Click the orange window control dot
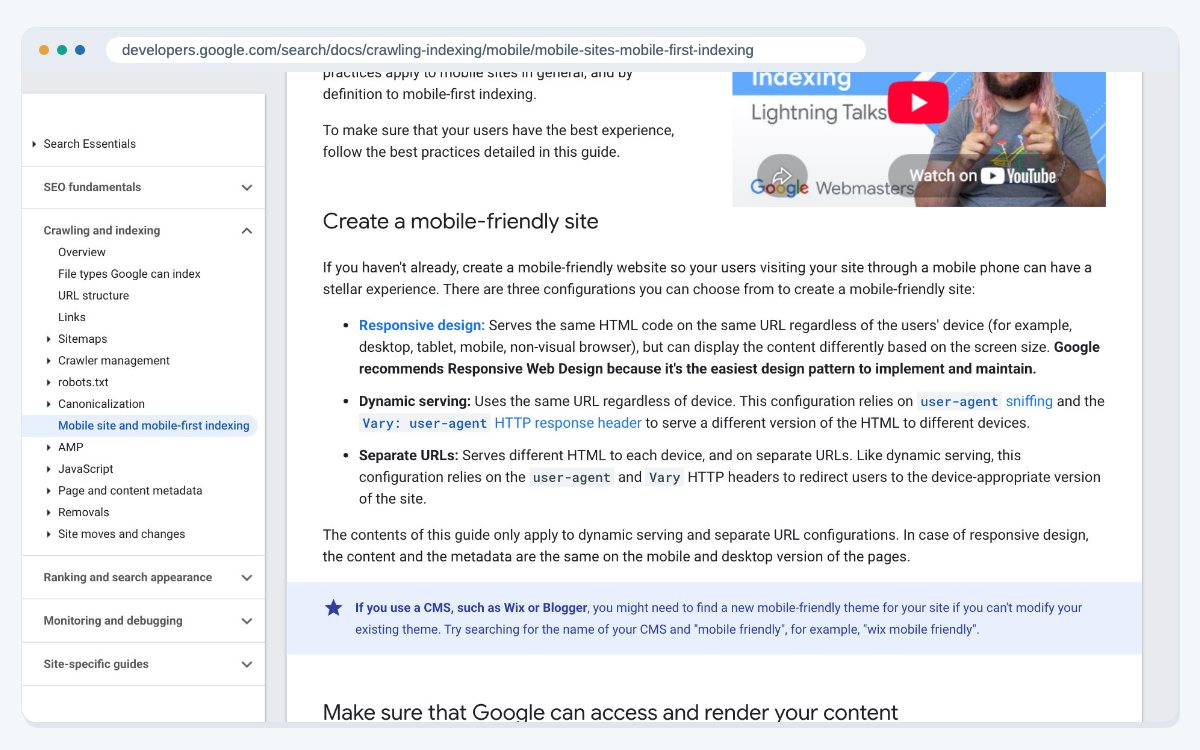The width and height of the screenshot is (1200, 750). click(x=44, y=50)
